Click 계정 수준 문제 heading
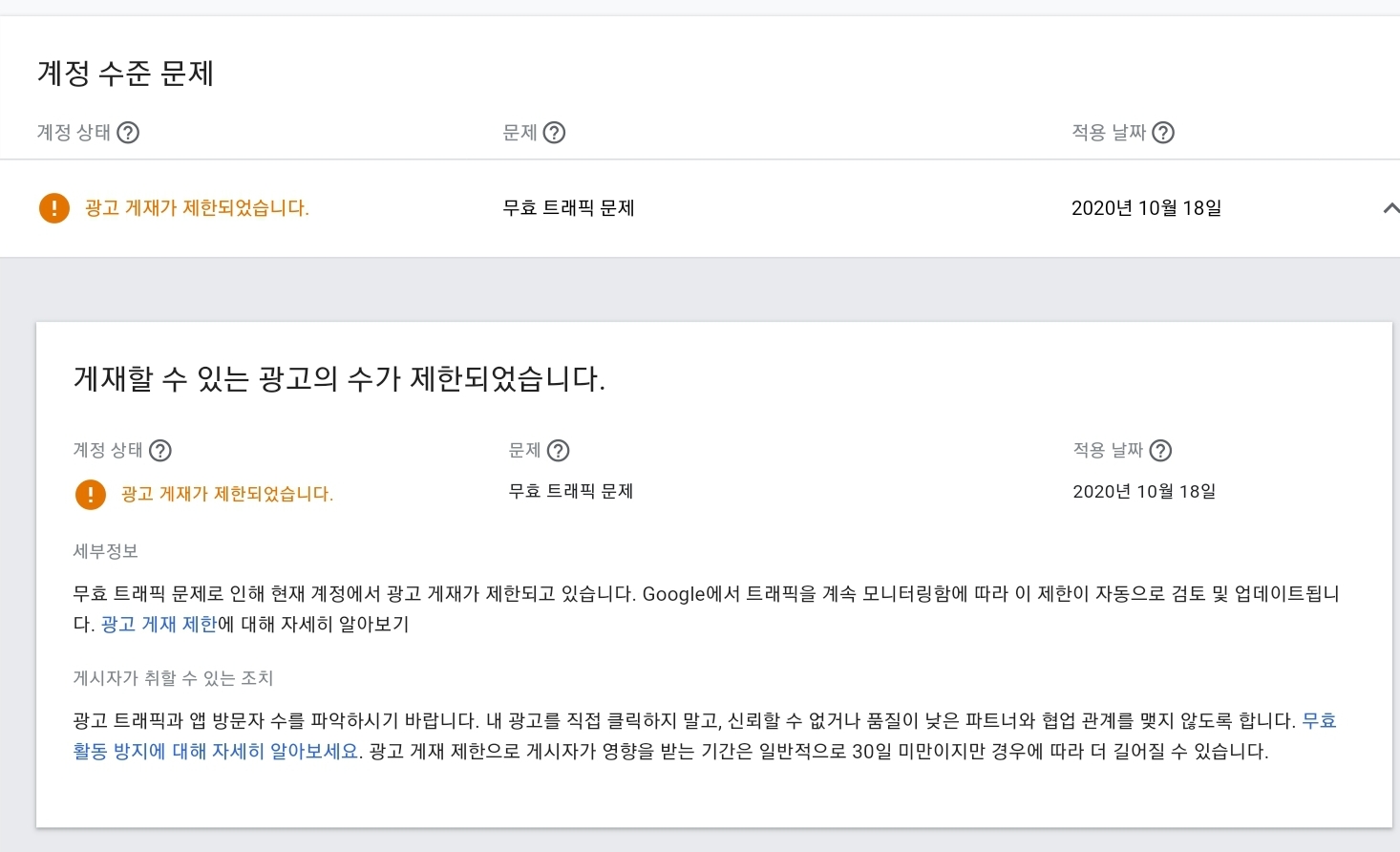This screenshot has width=1400, height=852. coord(125,74)
